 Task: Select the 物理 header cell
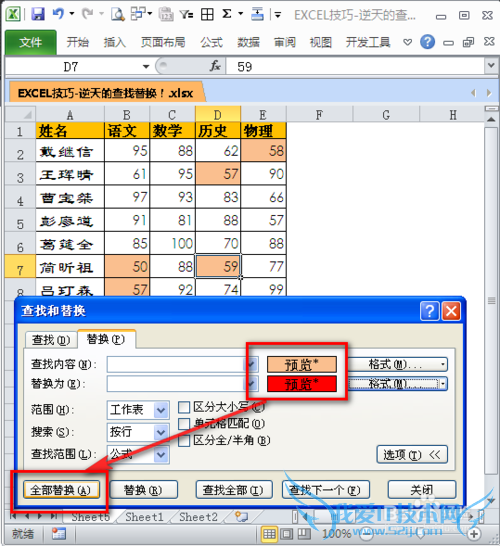264,131
